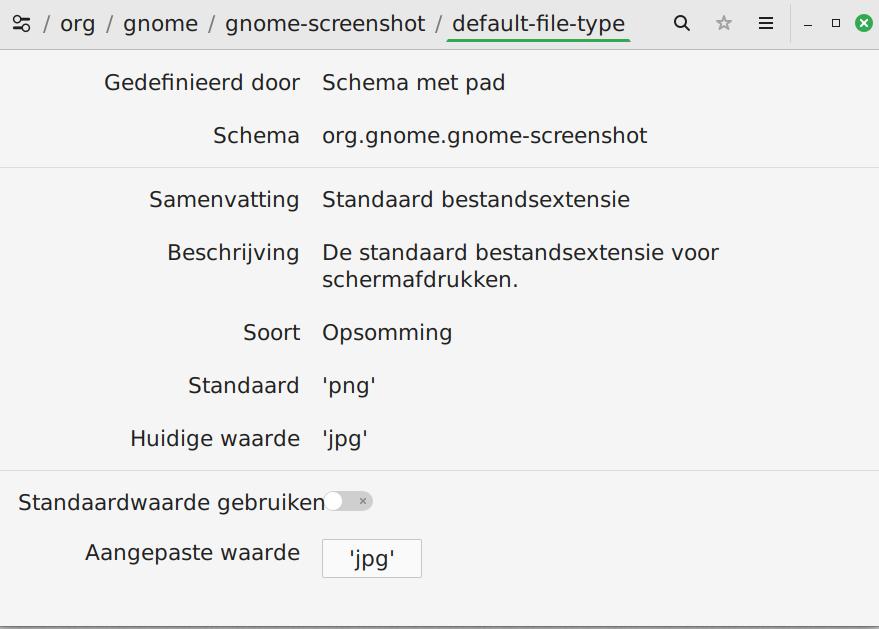The width and height of the screenshot is (879, 629).
Task: Navigate to 'org' in path bar
Action: pos(78,23)
